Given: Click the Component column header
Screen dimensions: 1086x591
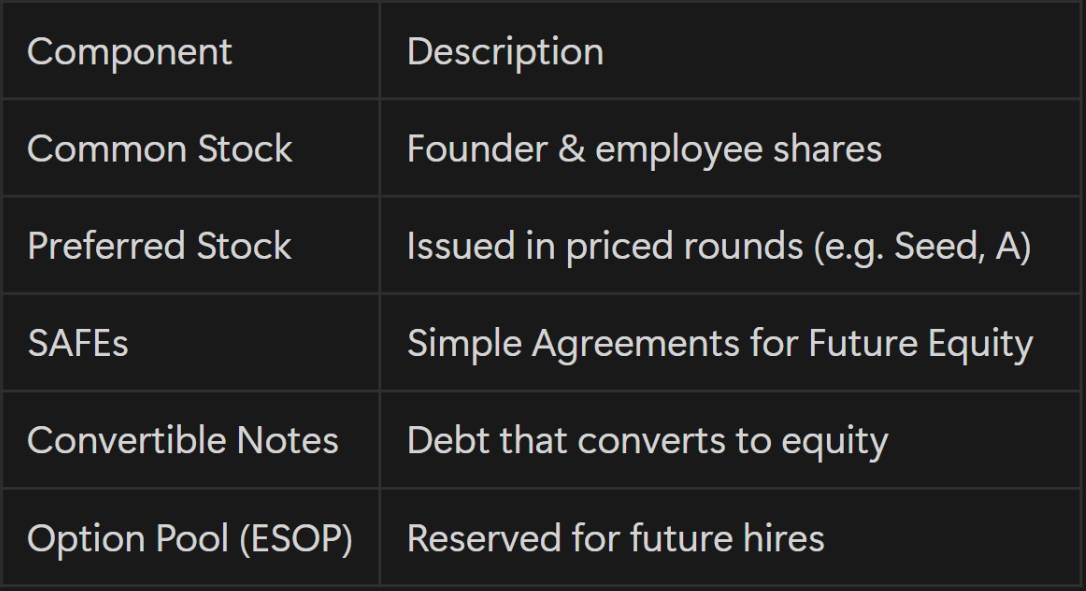Looking at the screenshot, I should [130, 52].
